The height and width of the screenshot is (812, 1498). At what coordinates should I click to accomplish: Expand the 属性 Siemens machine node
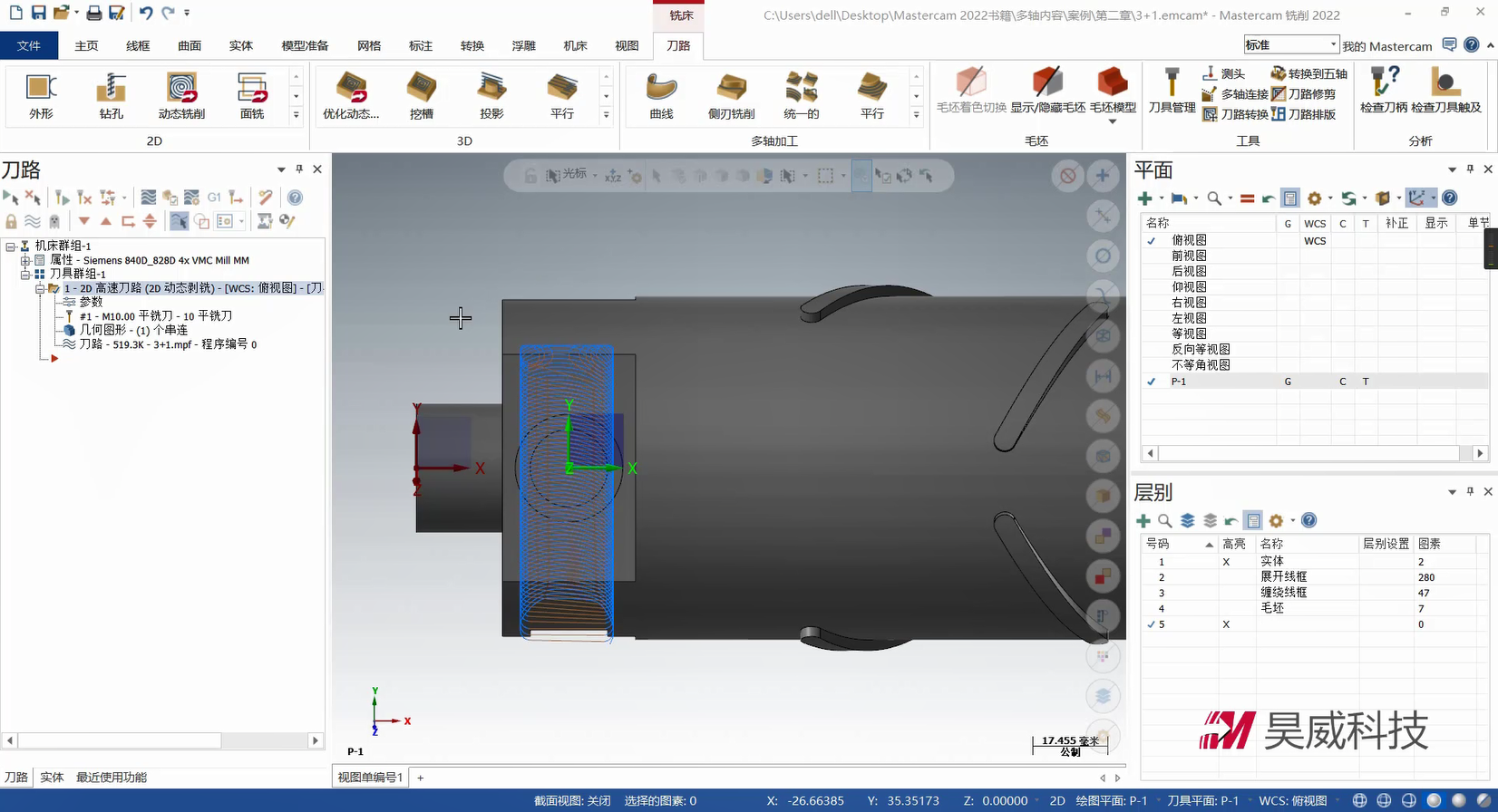click(x=25, y=260)
